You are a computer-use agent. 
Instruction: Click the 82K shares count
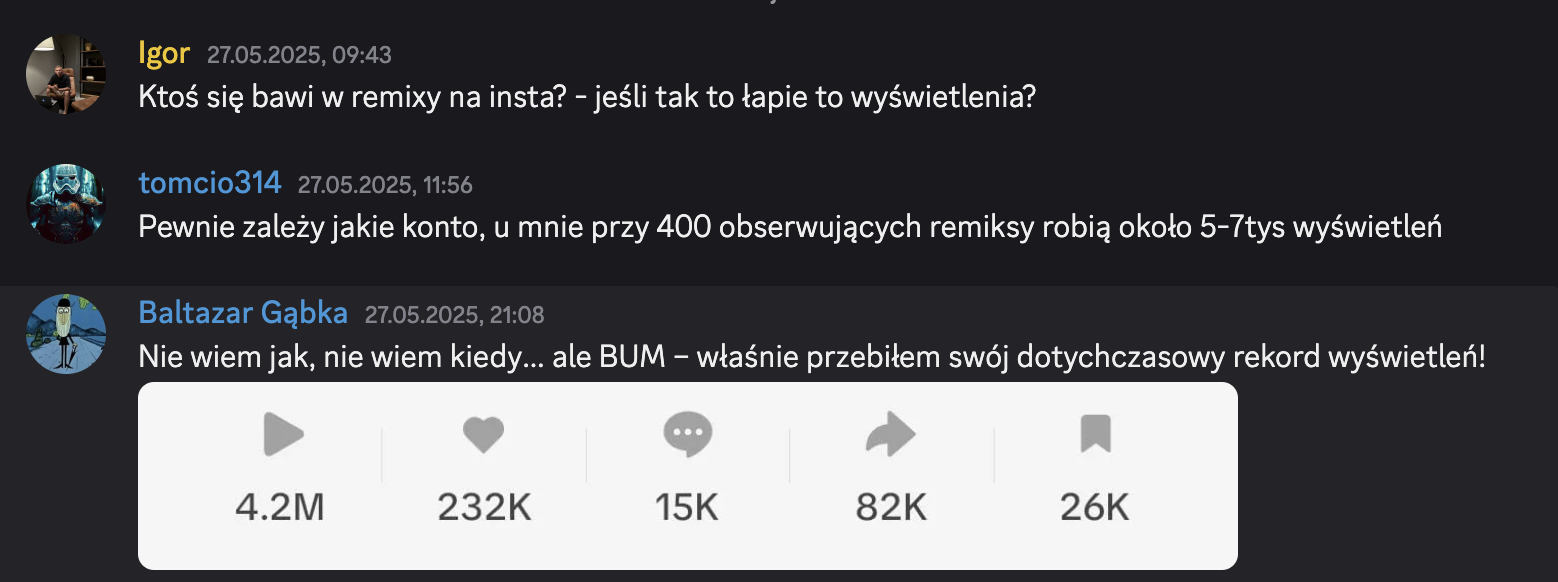pos(891,508)
